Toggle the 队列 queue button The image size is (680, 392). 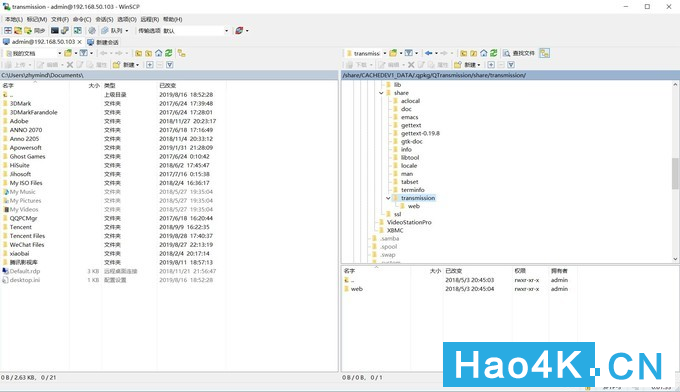[112, 30]
